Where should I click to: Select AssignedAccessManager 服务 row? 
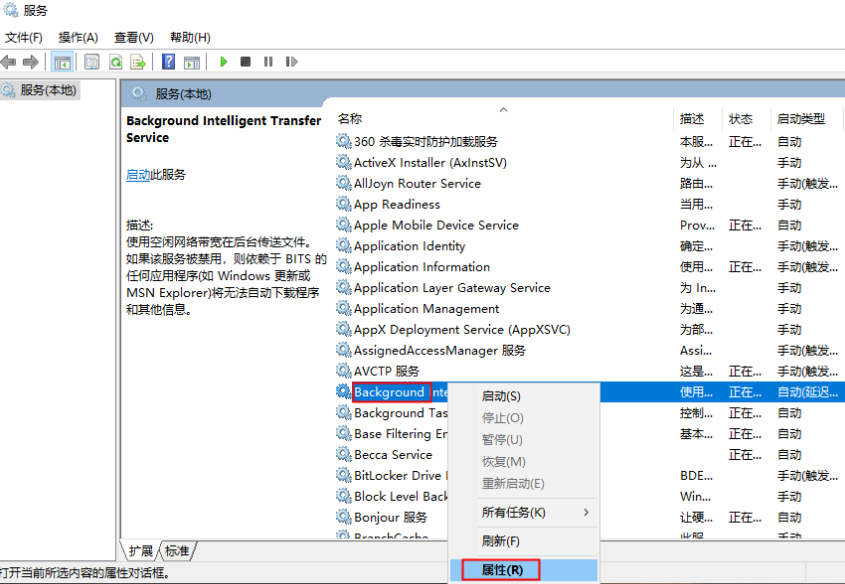coord(439,350)
